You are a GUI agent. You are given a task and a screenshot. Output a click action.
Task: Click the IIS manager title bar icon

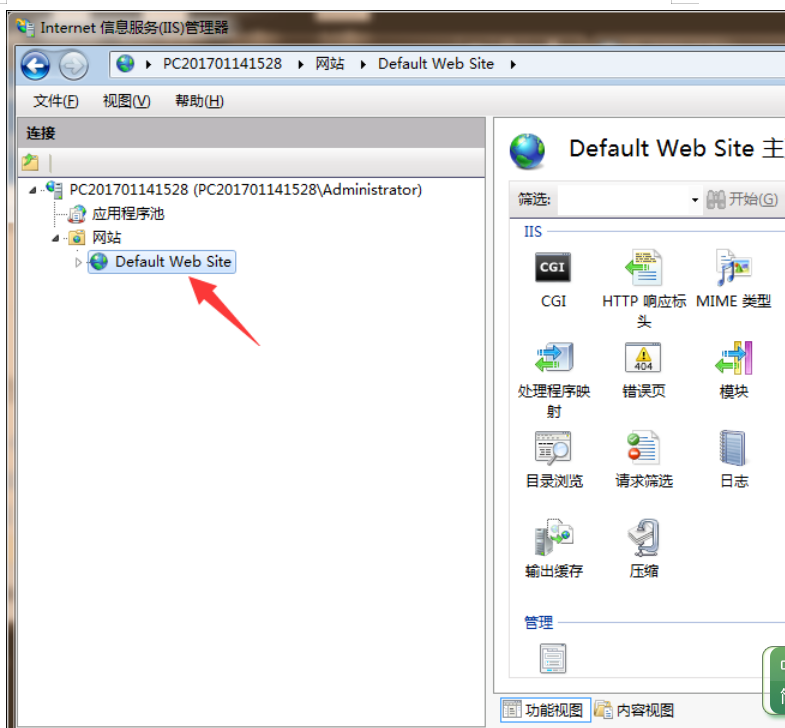[25, 26]
